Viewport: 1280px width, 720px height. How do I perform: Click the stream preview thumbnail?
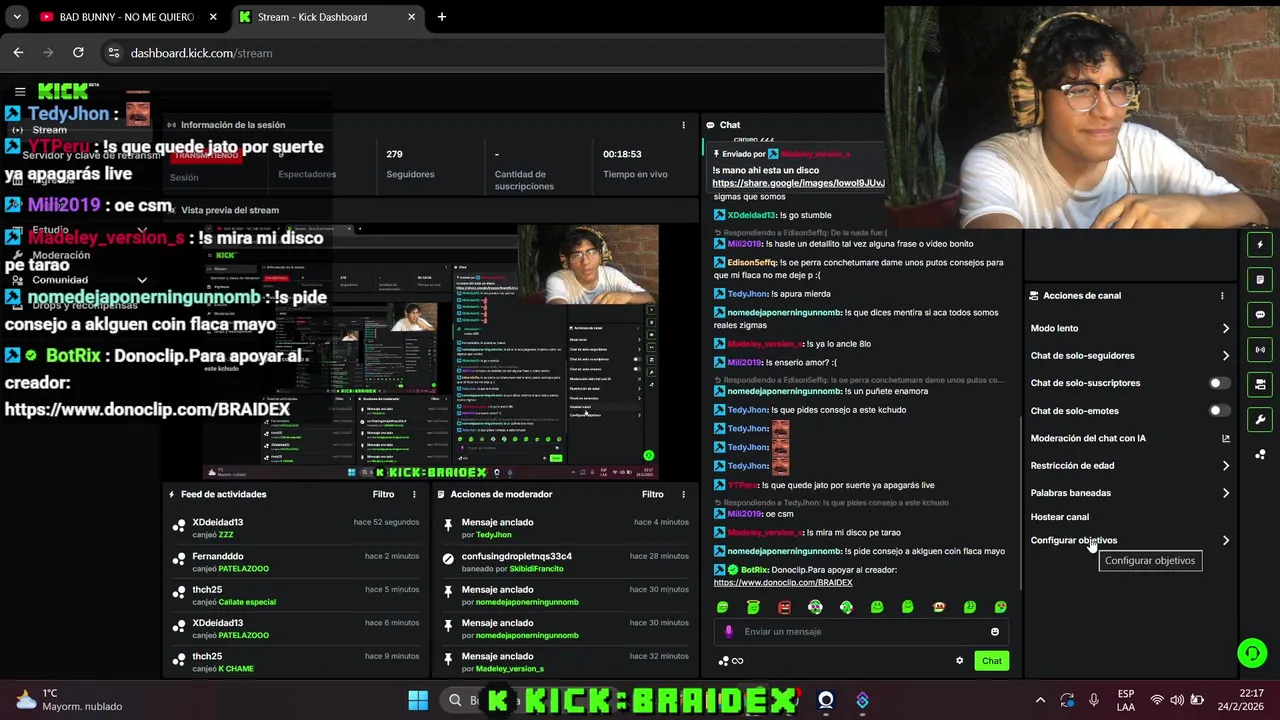[x=432, y=350]
